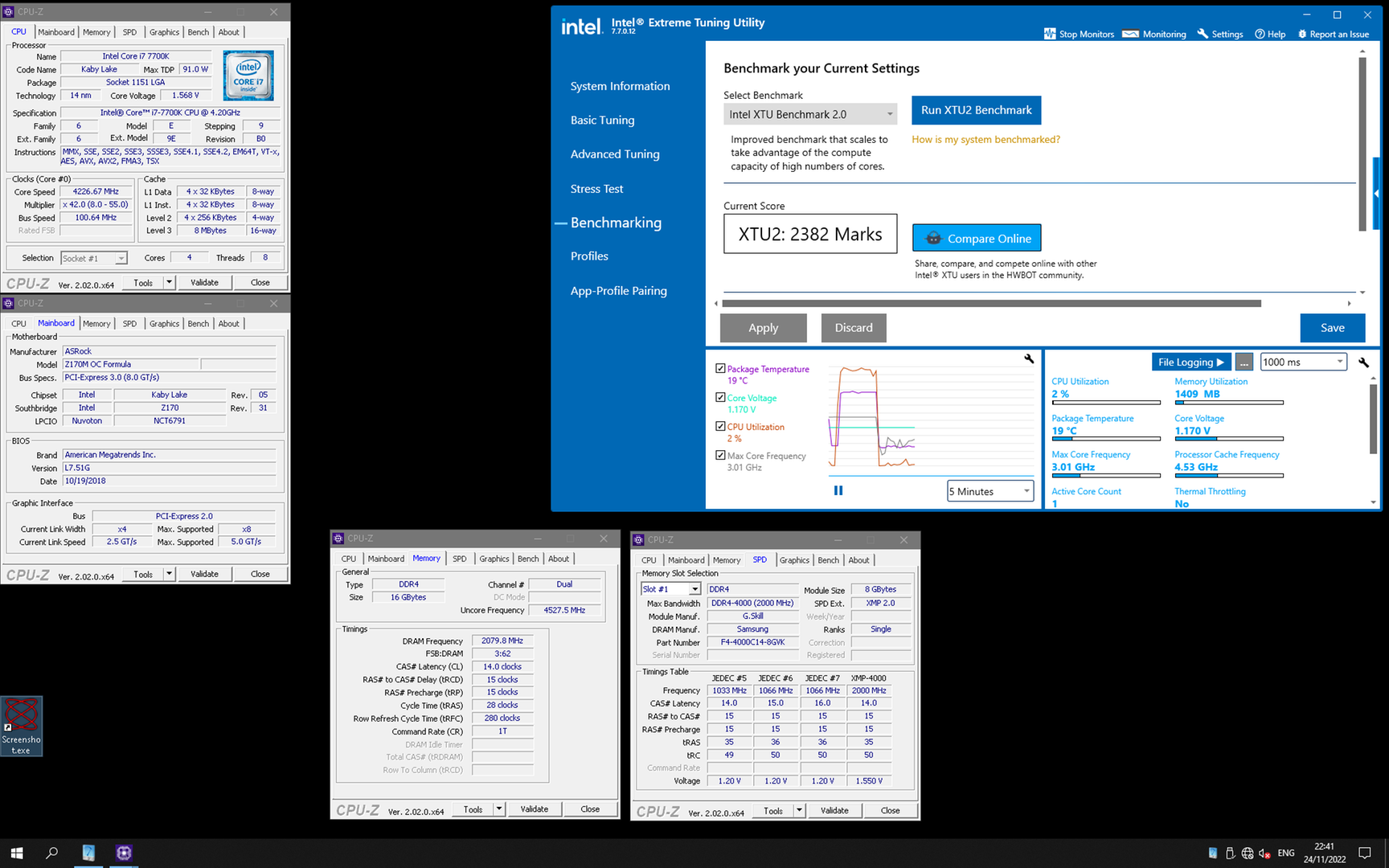Open graph settings wrench in monitor graph

click(x=1029, y=359)
